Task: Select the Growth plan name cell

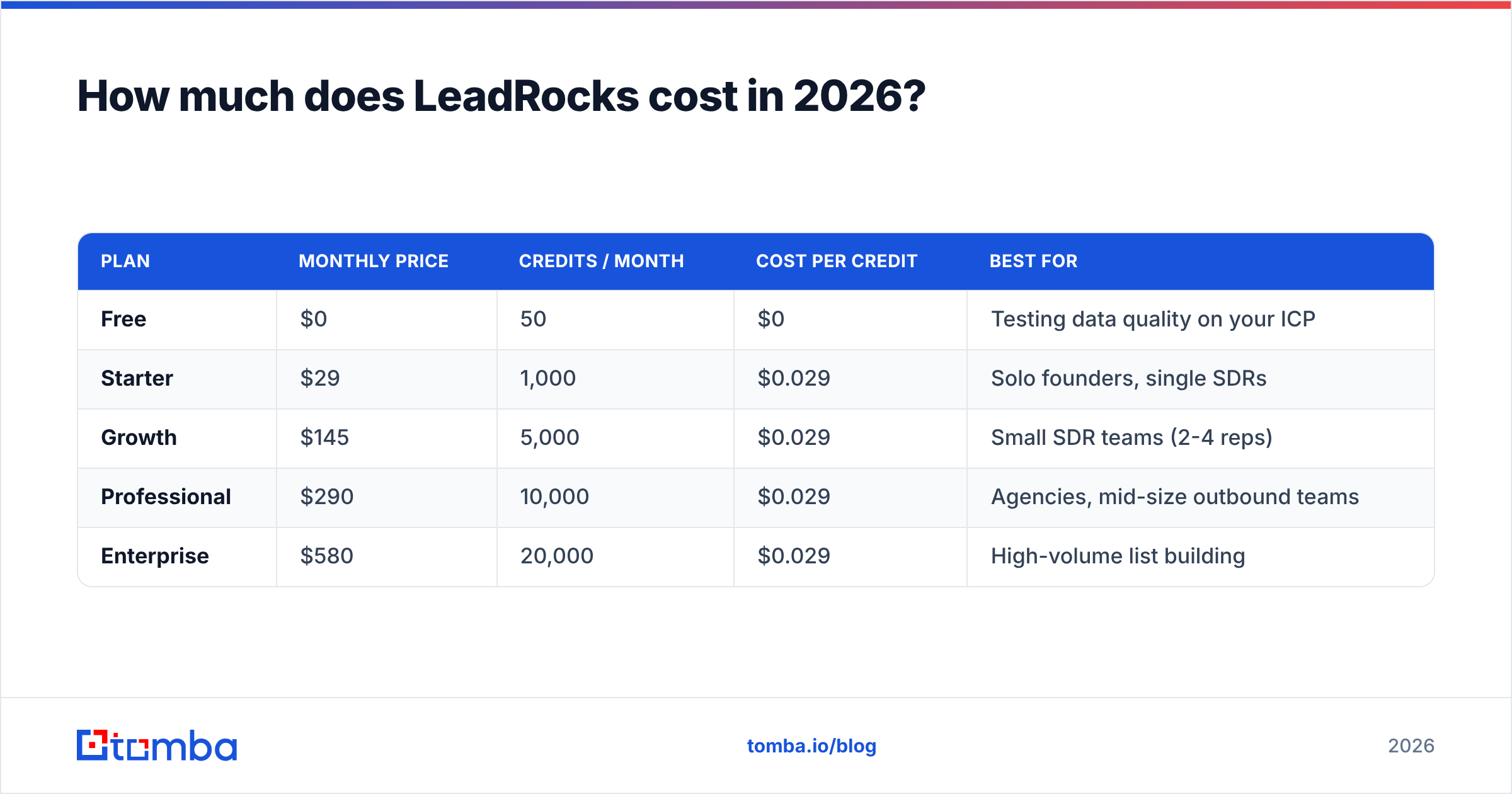Action: click(x=177, y=438)
